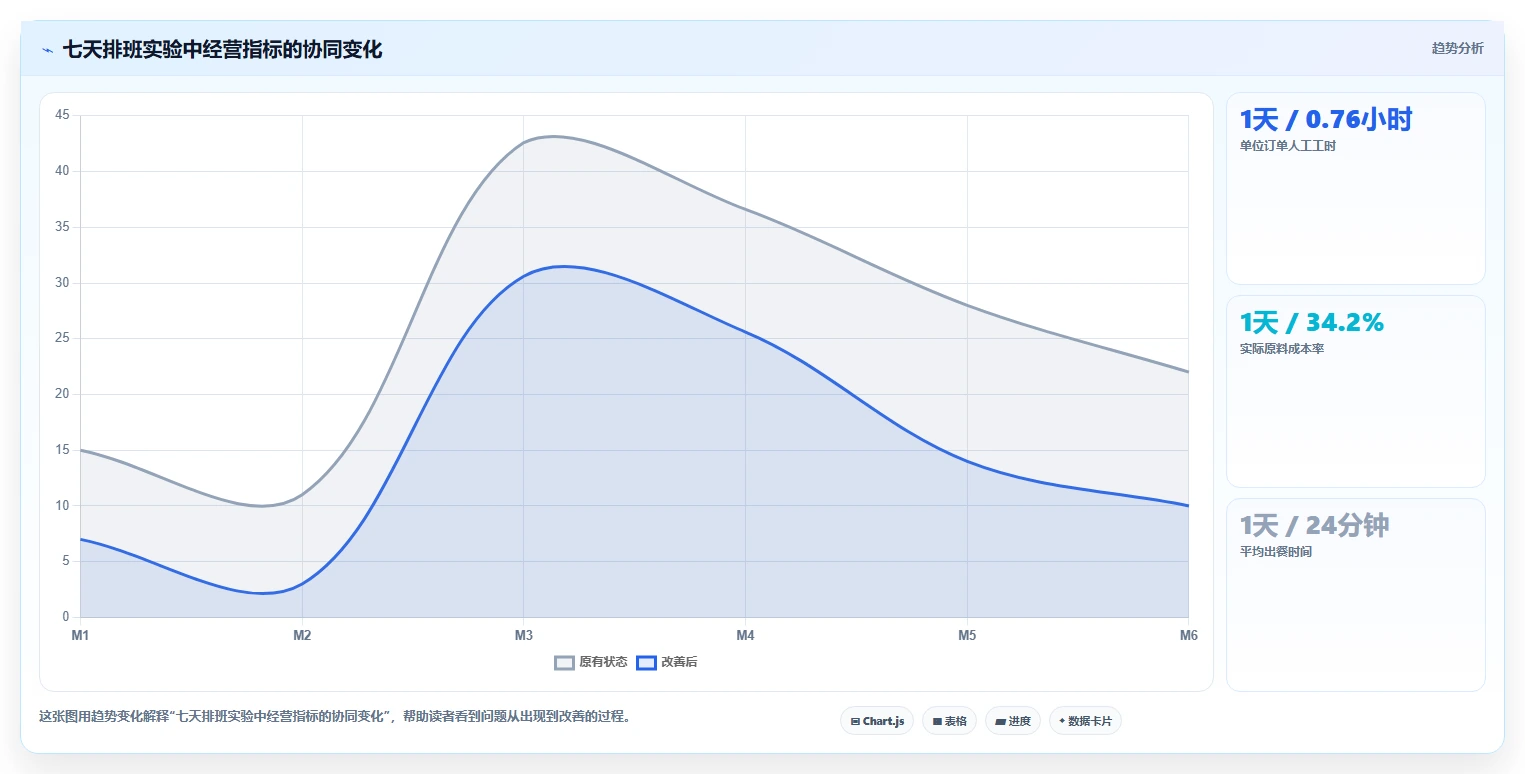The height and width of the screenshot is (774, 1525).
Task: Toggle 原有状态 series via legend label
Action: tap(603, 662)
